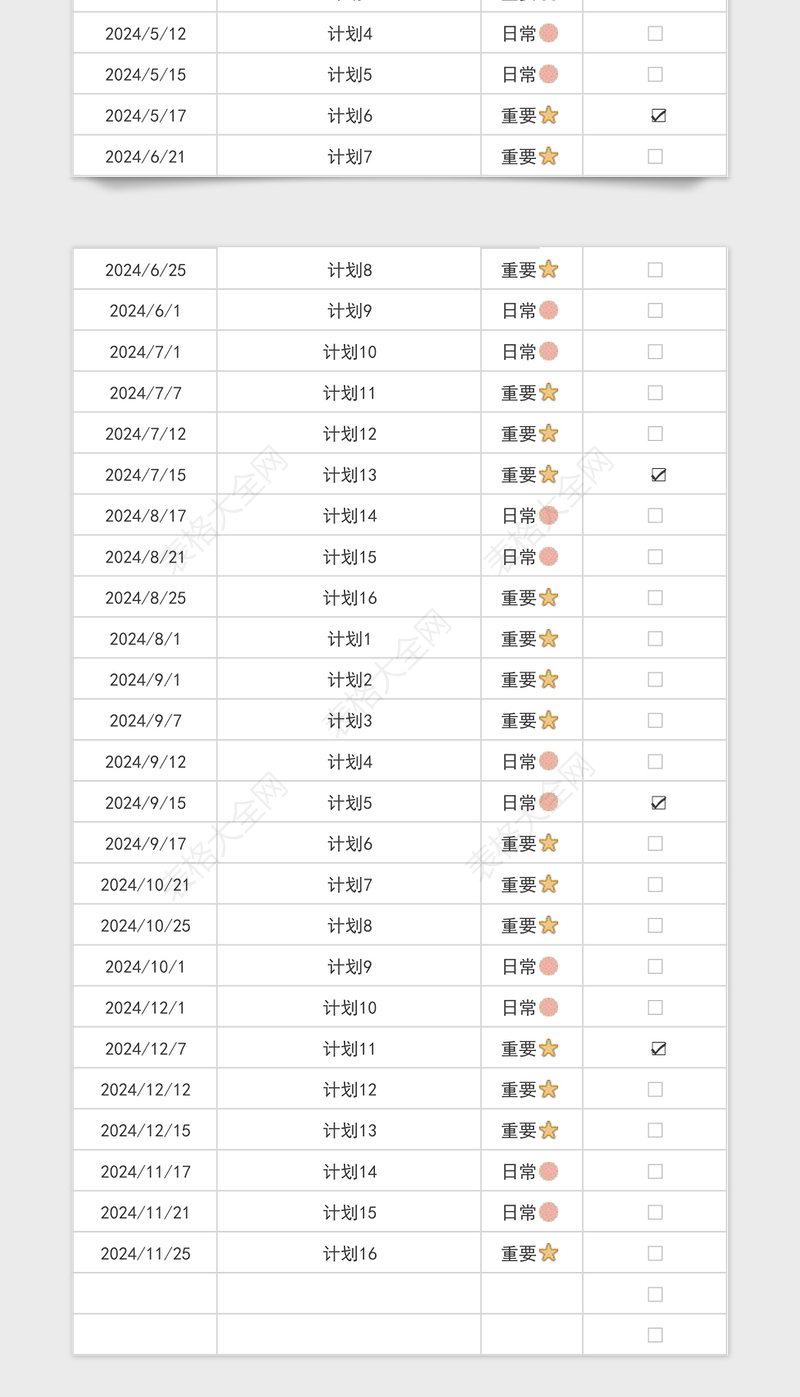
Task: Uncheck the ticked box in the 2024/7/15 row
Action: [657, 475]
